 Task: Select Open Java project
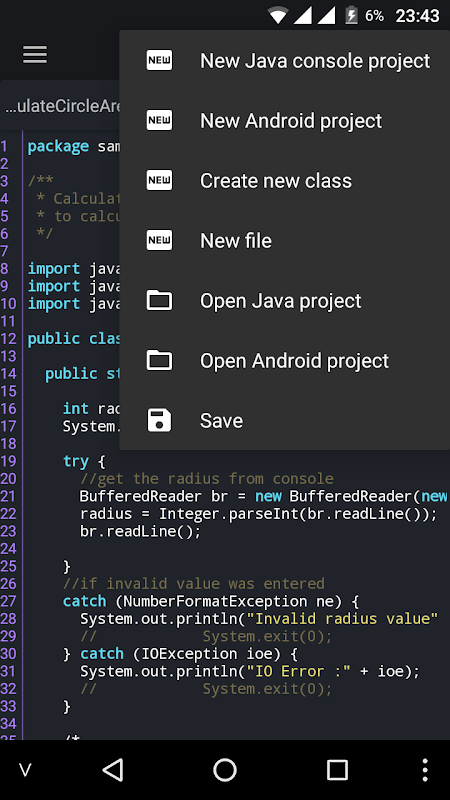(285, 301)
